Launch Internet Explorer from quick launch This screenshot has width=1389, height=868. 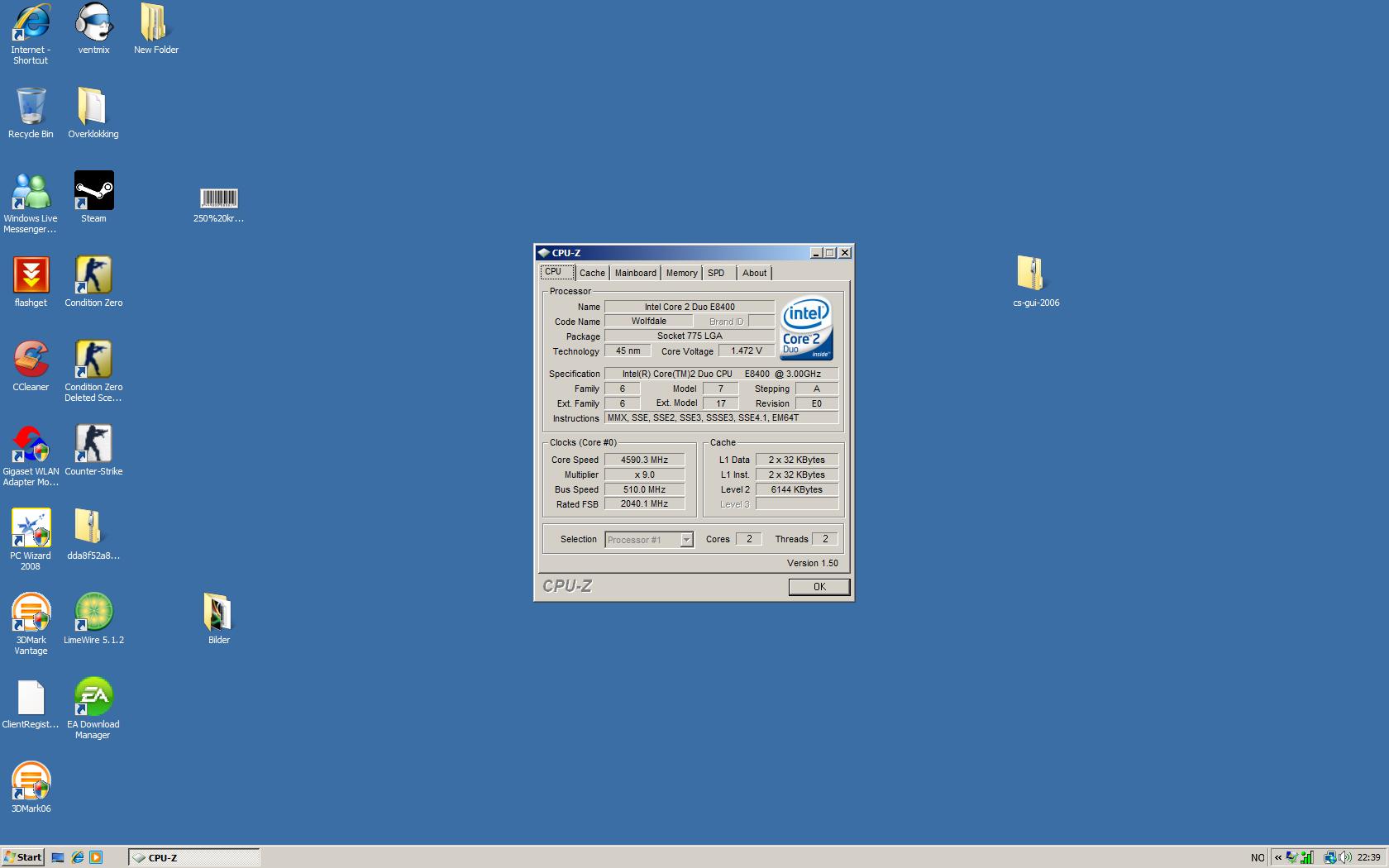pos(77,857)
